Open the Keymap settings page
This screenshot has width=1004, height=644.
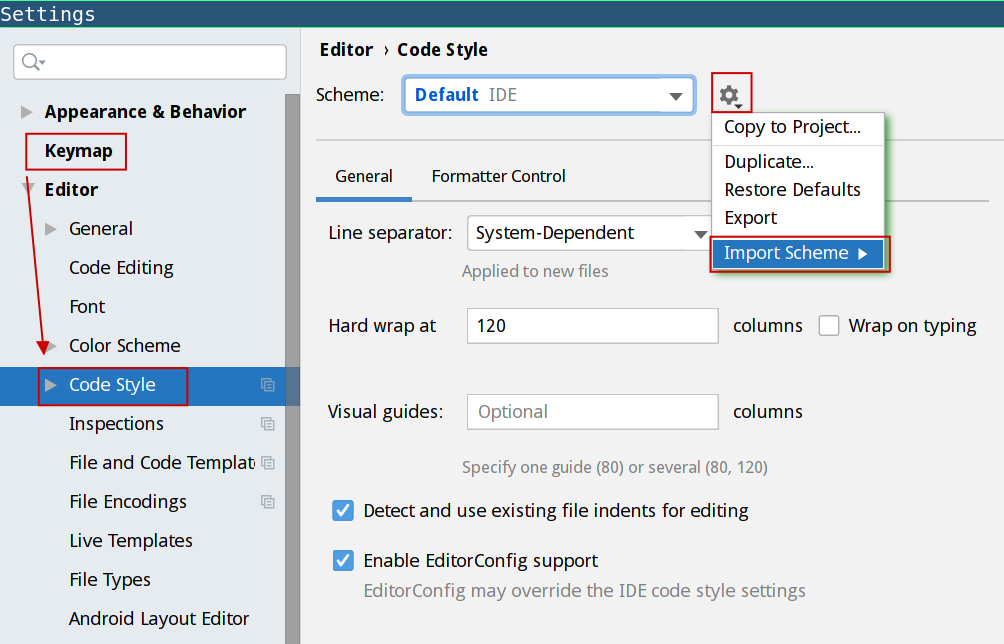tap(78, 151)
